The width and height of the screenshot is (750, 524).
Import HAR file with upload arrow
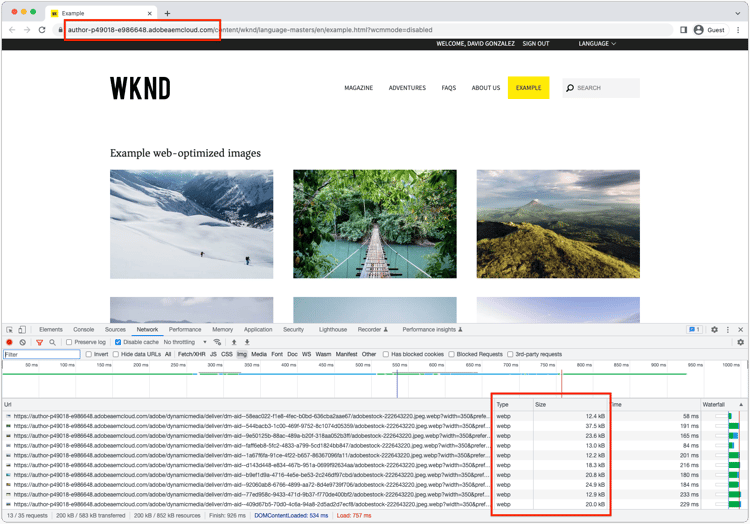tap(234, 342)
